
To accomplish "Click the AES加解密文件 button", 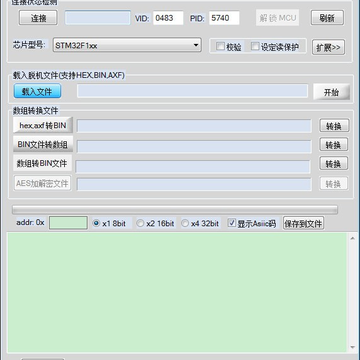I will coord(42,183).
